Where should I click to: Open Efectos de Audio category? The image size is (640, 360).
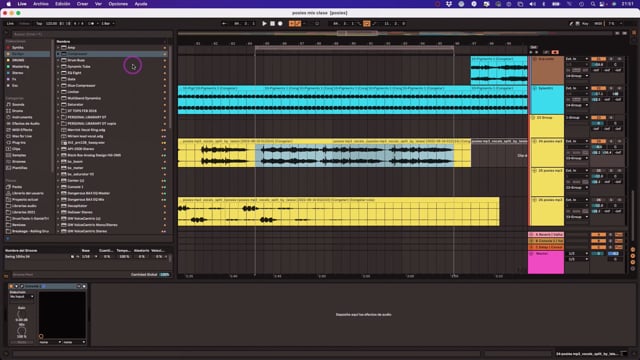coord(25,124)
